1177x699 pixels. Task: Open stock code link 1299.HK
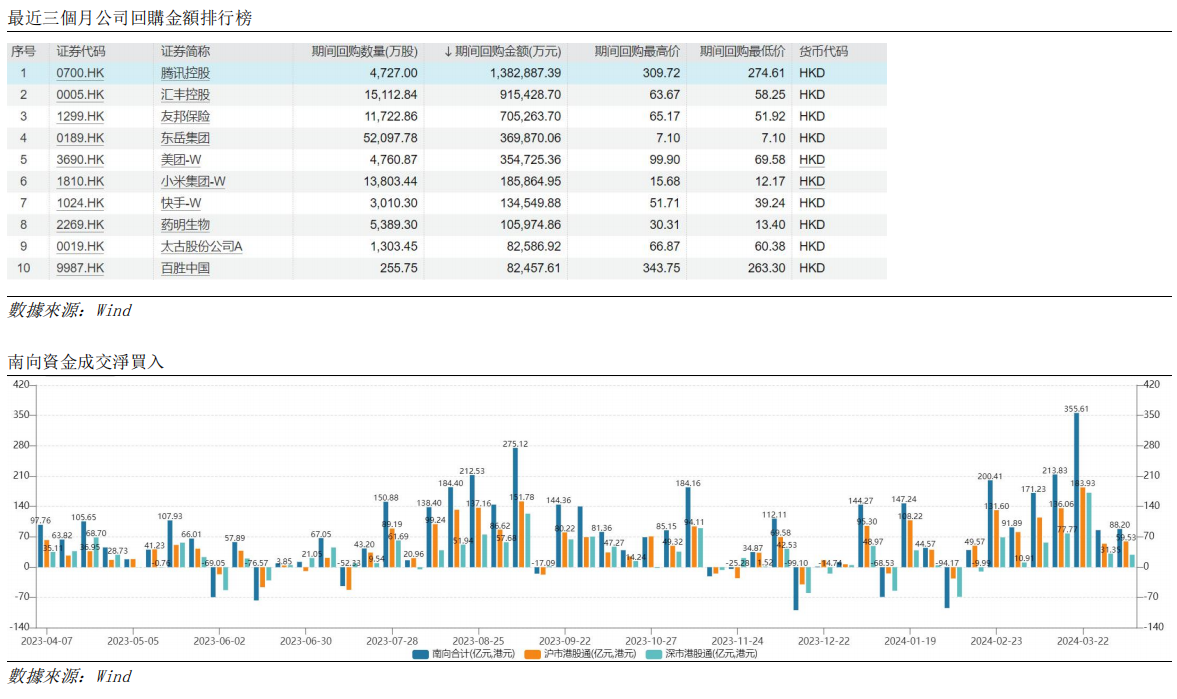[80, 116]
